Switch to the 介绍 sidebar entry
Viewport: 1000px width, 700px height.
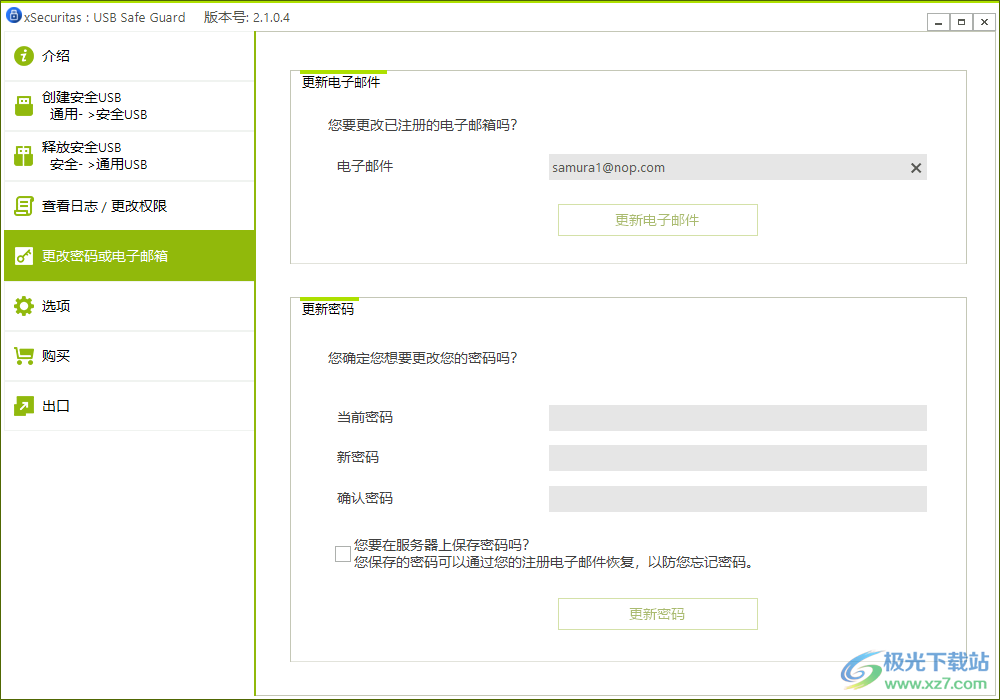click(55, 56)
